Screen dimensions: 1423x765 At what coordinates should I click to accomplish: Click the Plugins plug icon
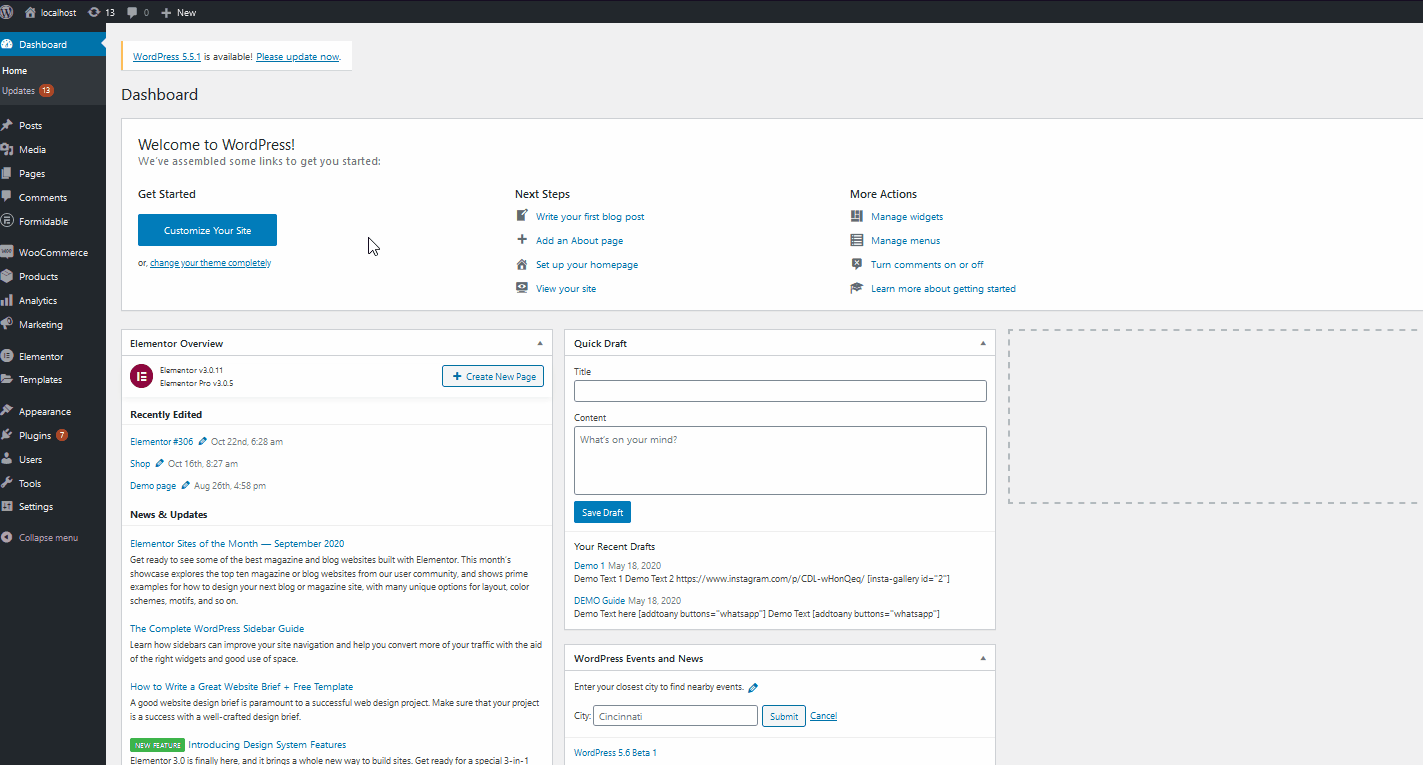click(x=7, y=435)
